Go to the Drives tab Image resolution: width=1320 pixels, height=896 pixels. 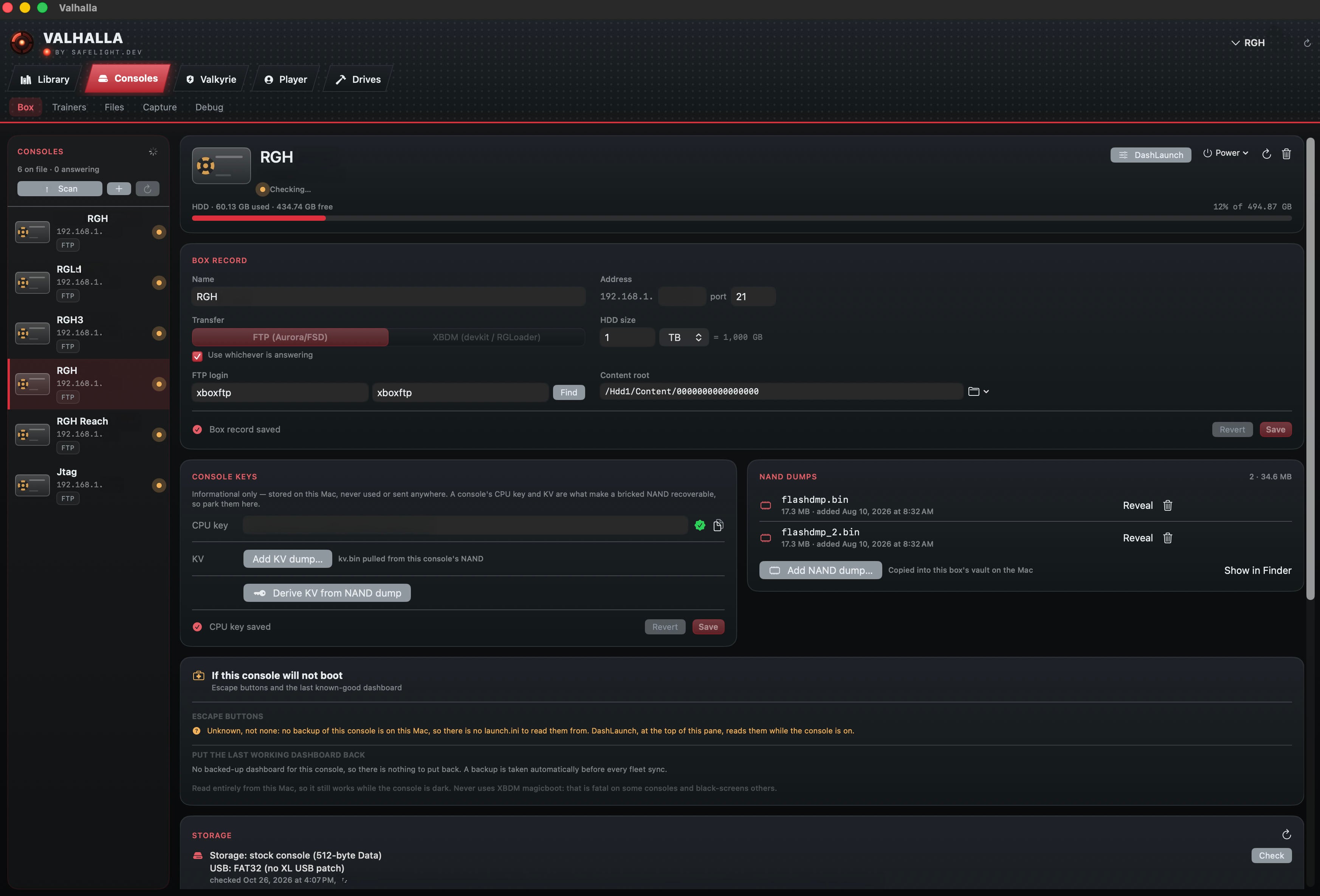358,79
